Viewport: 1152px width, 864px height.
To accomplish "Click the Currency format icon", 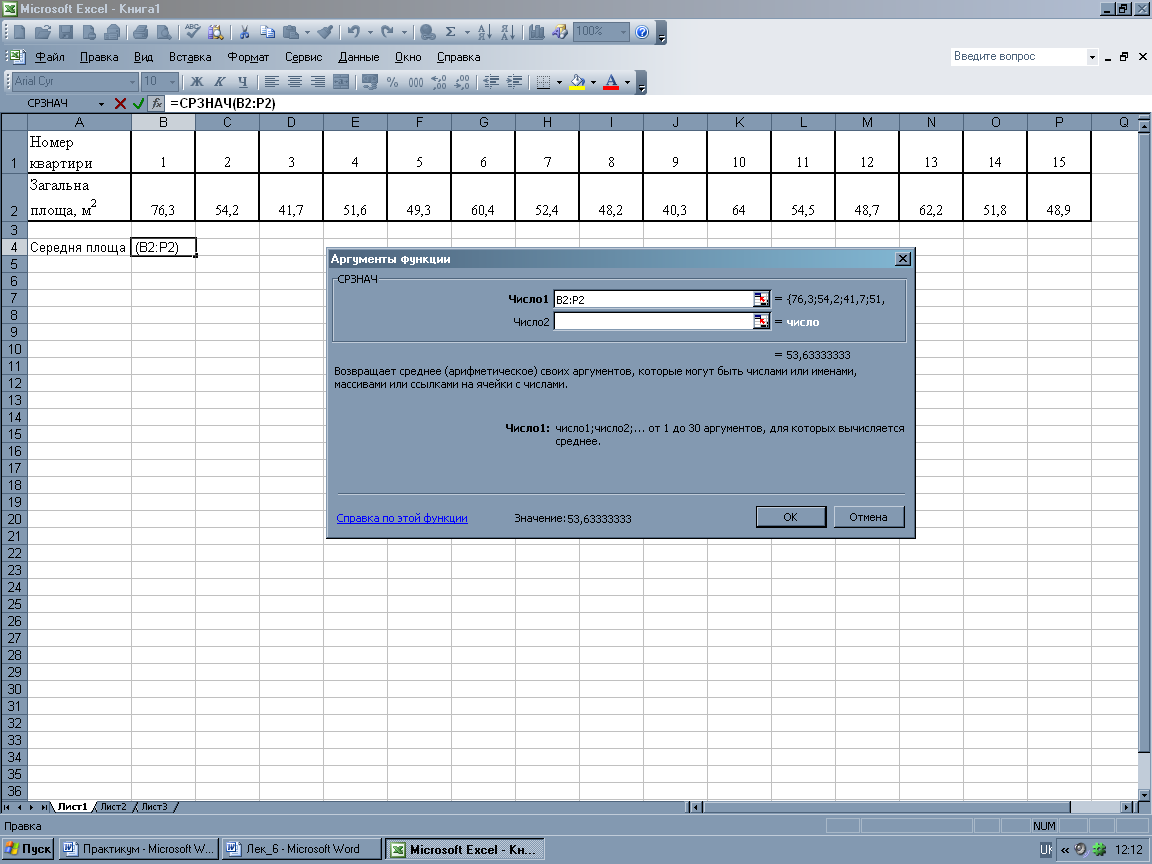I will pos(370,82).
